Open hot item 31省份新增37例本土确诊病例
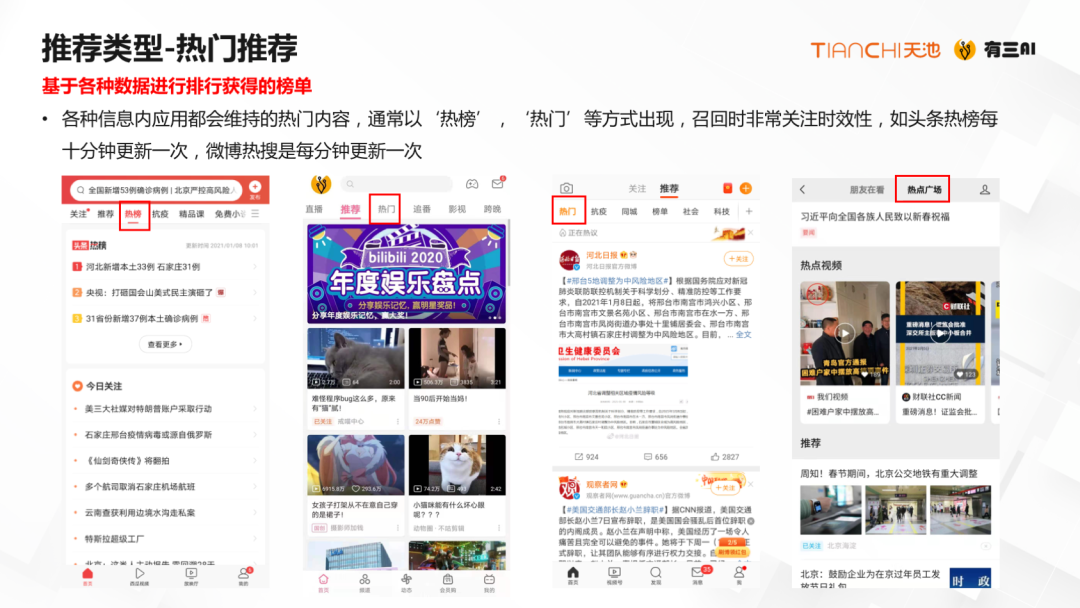Viewport: 1080px width, 608px height. point(165,318)
